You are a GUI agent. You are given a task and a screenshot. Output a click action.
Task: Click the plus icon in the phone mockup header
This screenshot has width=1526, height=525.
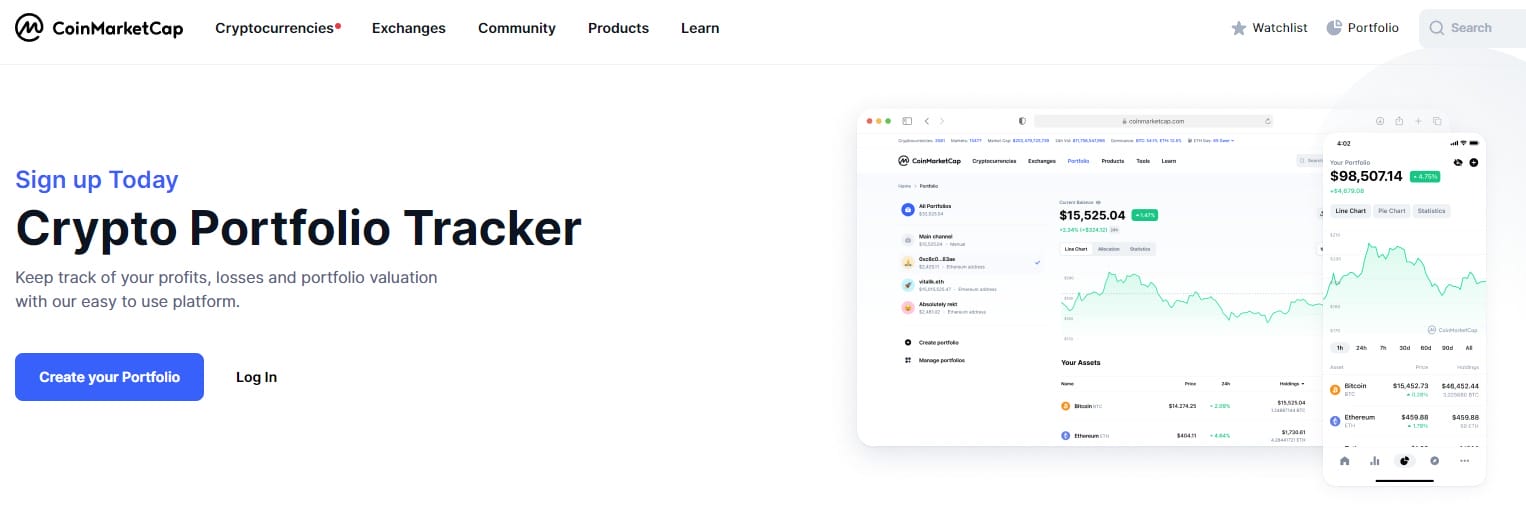tap(1473, 162)
